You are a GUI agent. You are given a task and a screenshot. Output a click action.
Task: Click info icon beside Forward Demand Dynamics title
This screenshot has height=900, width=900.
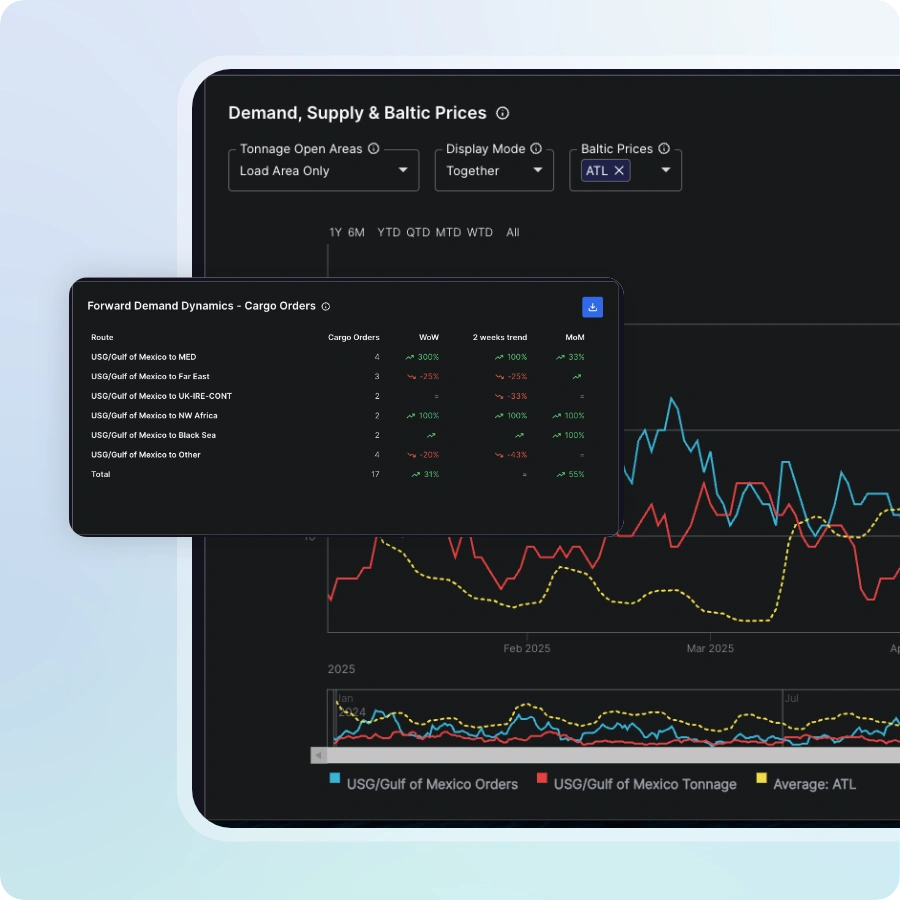point(325,307)
